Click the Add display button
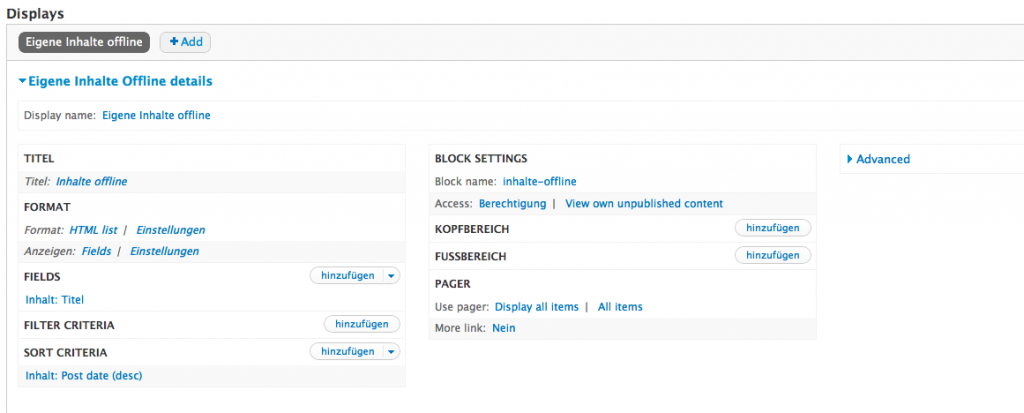Screen dimensions: 1024x413 (x=185, y=42)
